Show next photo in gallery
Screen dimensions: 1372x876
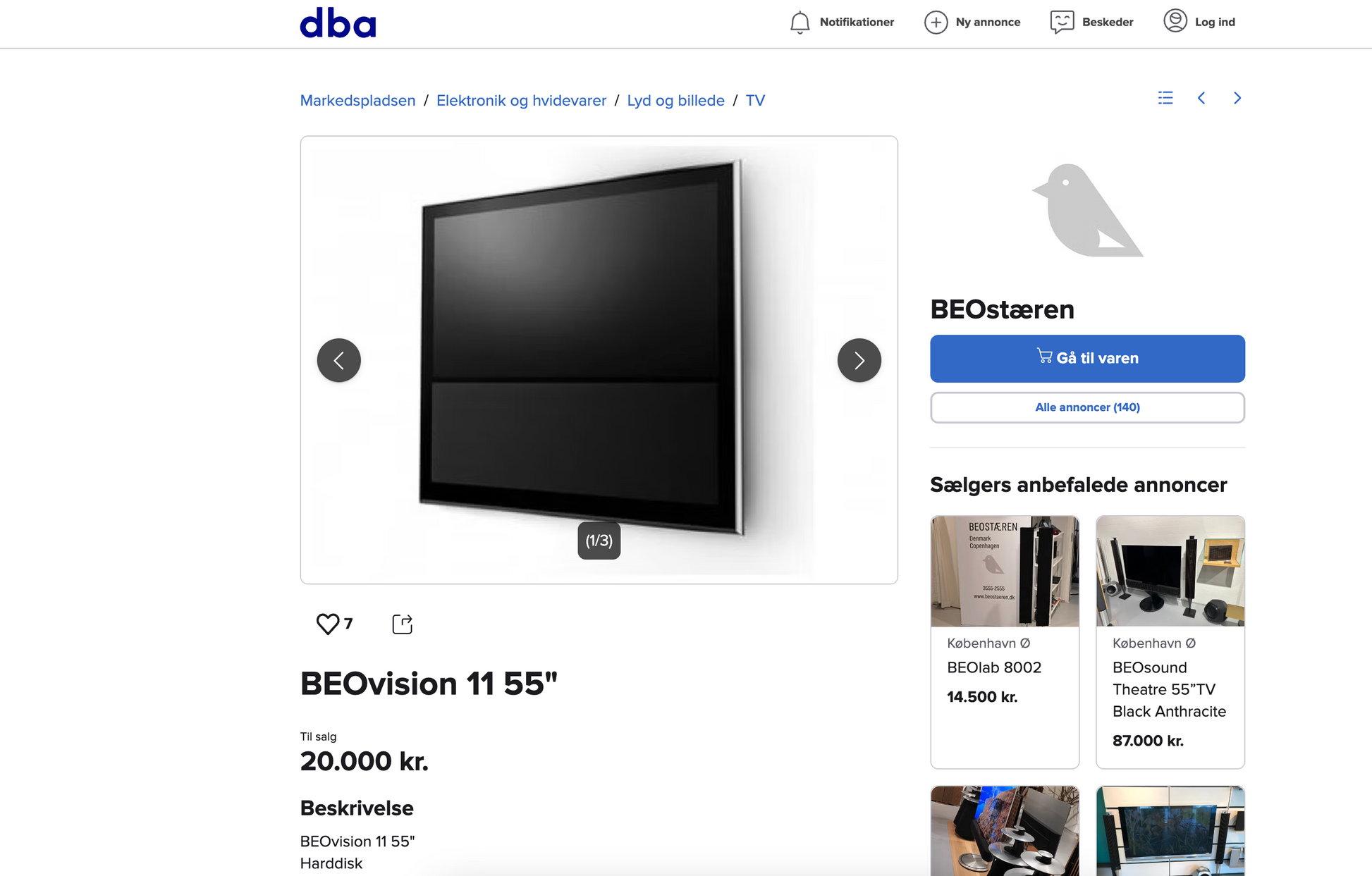coord(859,360)
